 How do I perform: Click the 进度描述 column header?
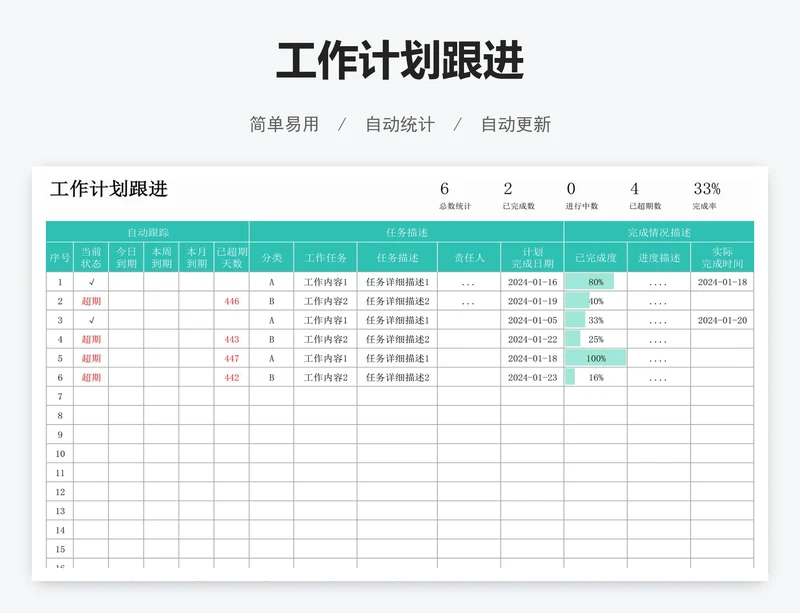[x=659, y=257]
